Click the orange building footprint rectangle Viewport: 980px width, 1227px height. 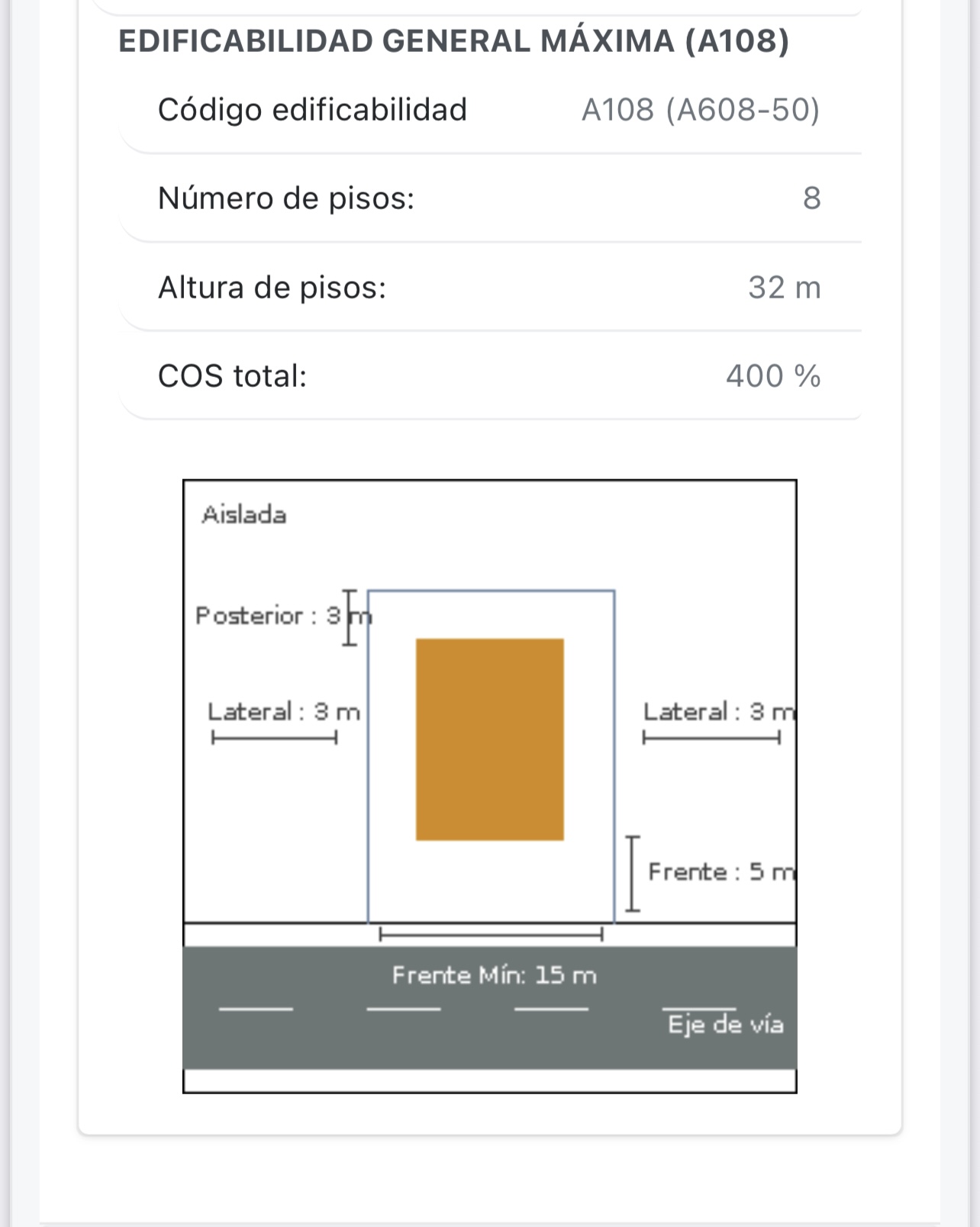(489, 739)
